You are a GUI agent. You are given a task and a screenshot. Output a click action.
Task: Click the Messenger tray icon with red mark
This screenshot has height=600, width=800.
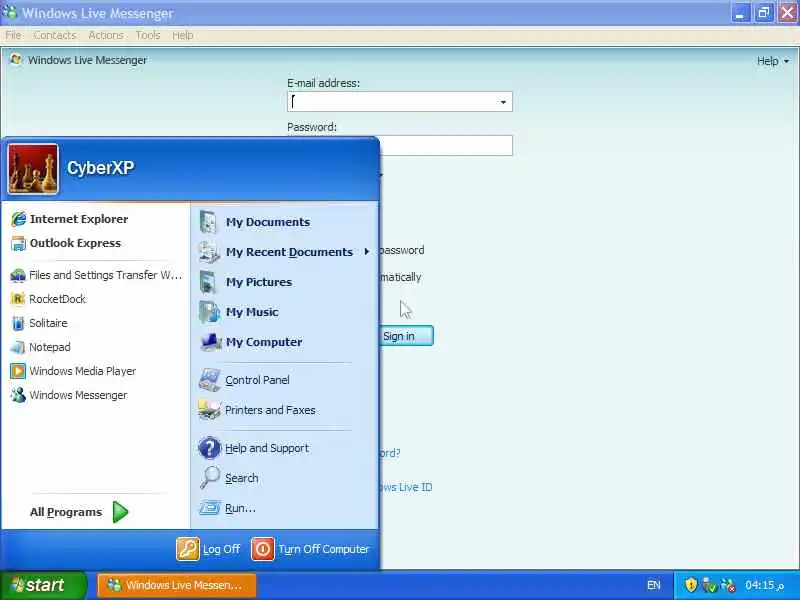click(728, 585)
